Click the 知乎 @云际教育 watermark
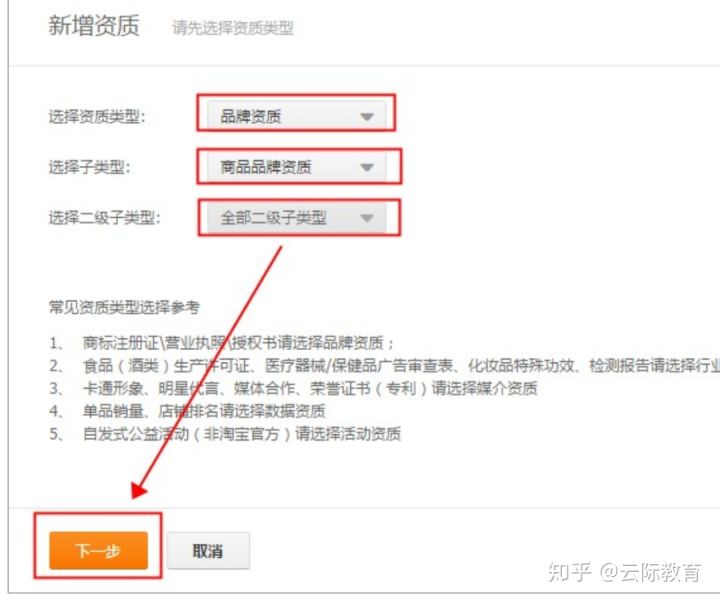720x602 pixels. pyautogui.click(x=624, y=573)
